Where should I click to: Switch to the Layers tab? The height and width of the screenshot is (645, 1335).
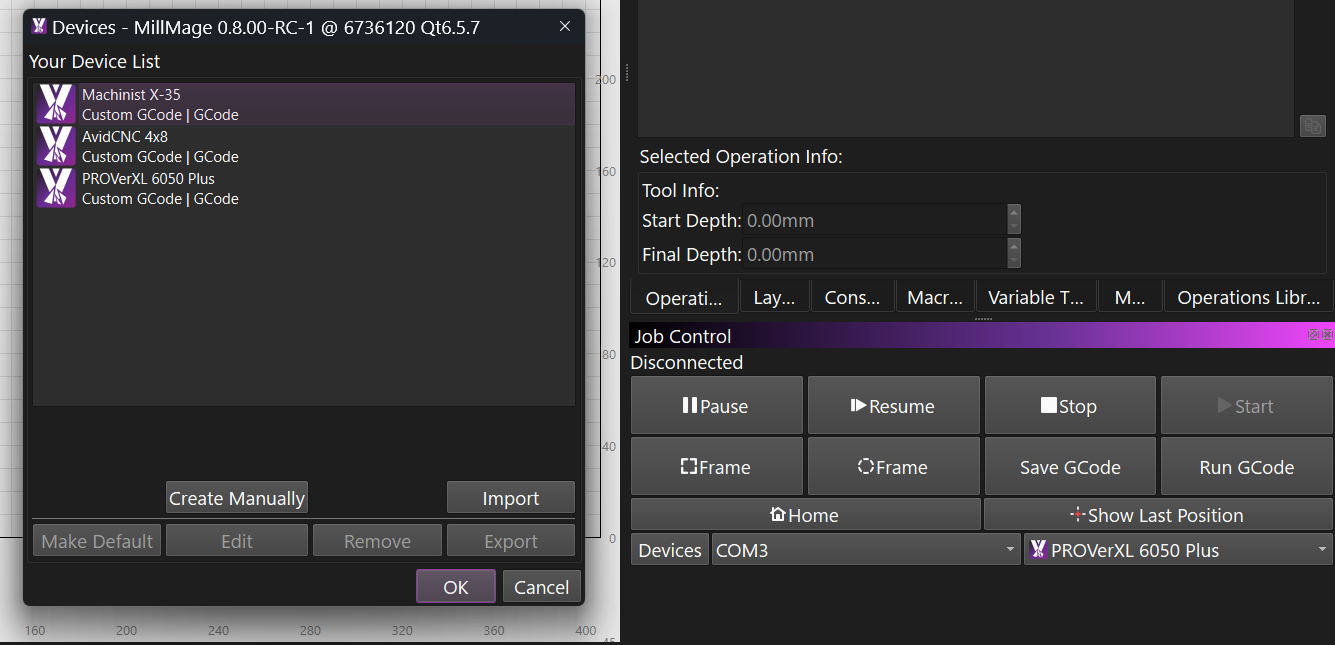coord(774,297)
